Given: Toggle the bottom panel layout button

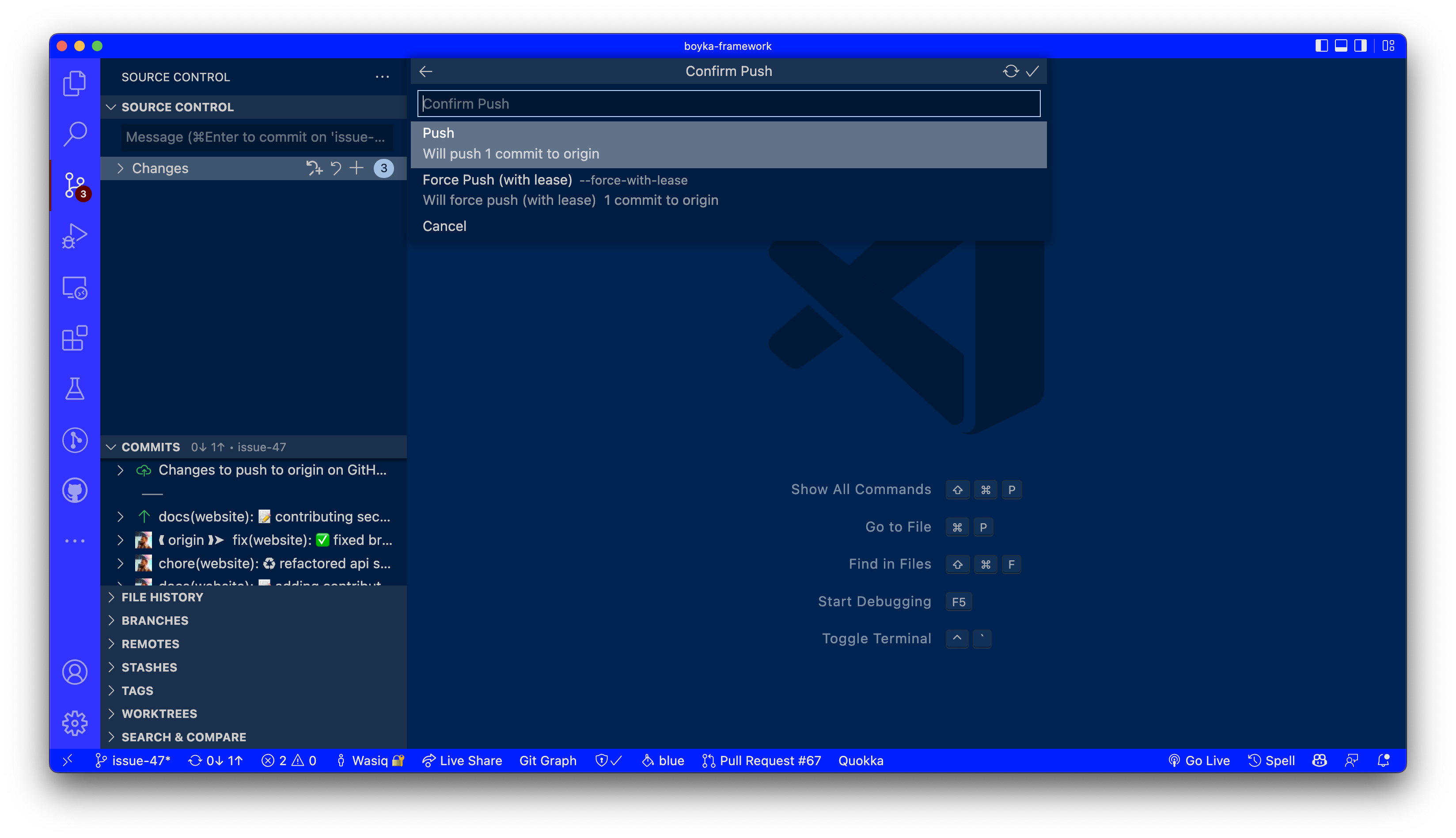Looking at the screenshot, I should [1341, 46].
